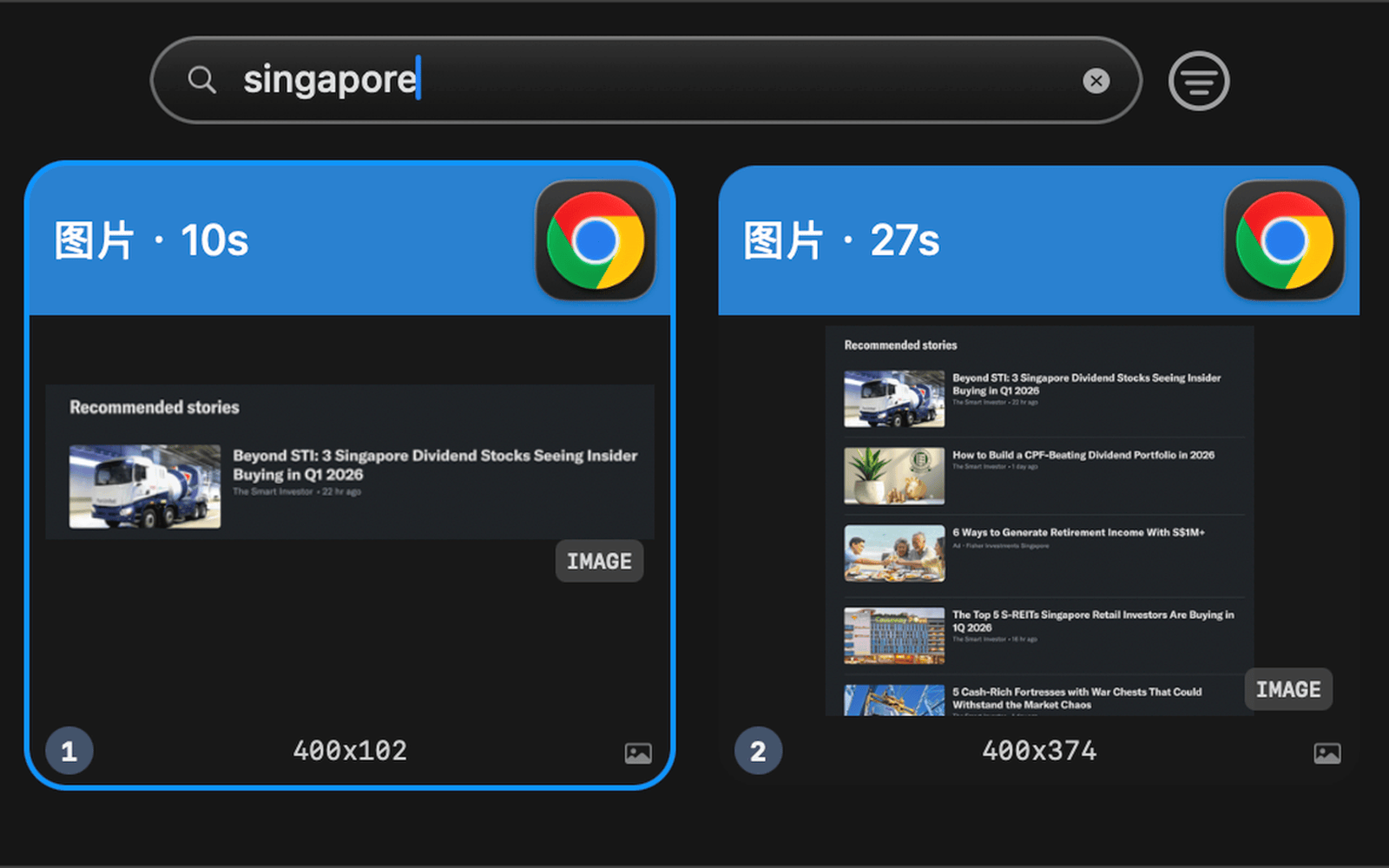The height and width of the screenshot is (868, 1389).
Task: Click the shopping mall building thumbnail in 27s card
Action: (894, 635)
